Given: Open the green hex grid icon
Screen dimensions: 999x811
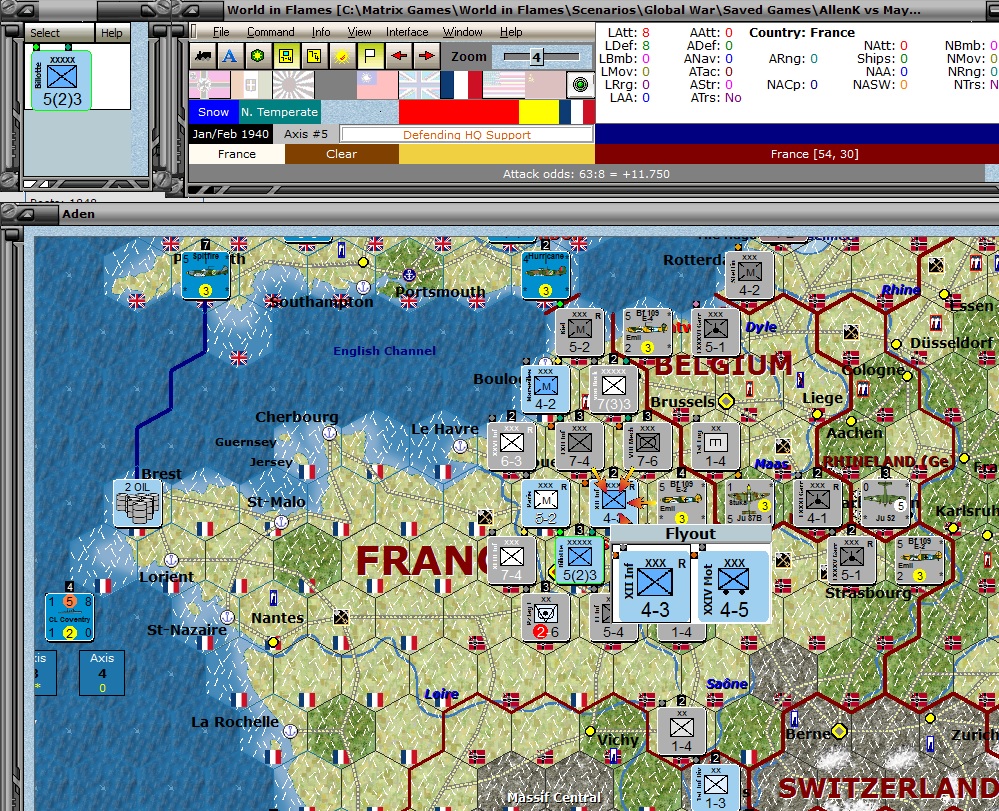Looking at the screenshot, I should tap(258, 57).
